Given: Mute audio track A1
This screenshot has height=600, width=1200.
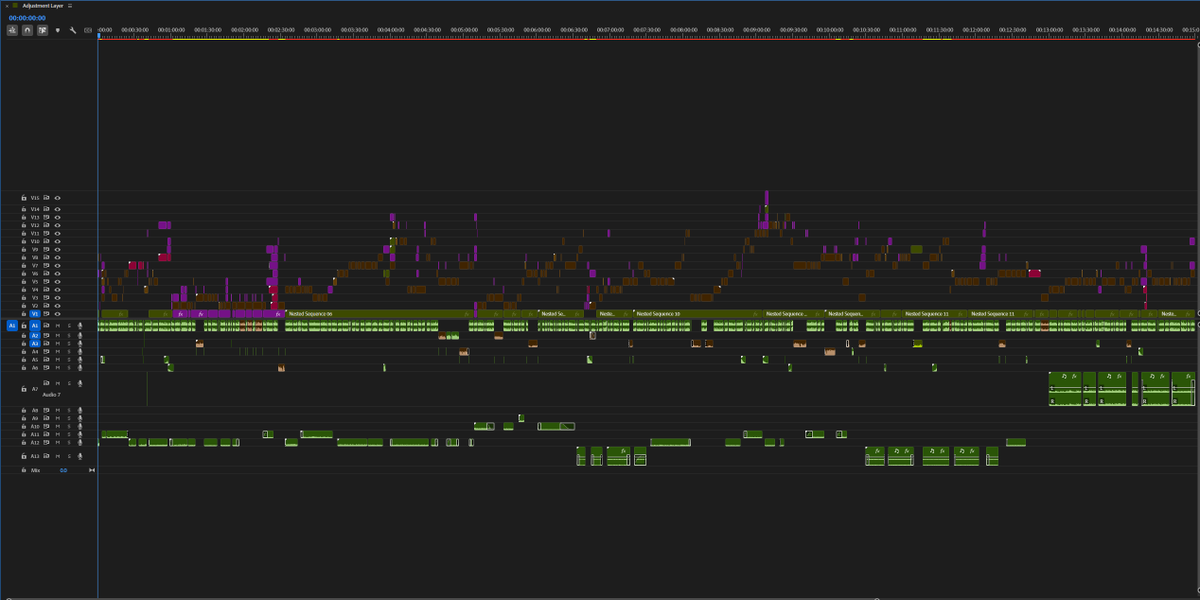Looking at the screenshot, I should (x=58, y=326).
